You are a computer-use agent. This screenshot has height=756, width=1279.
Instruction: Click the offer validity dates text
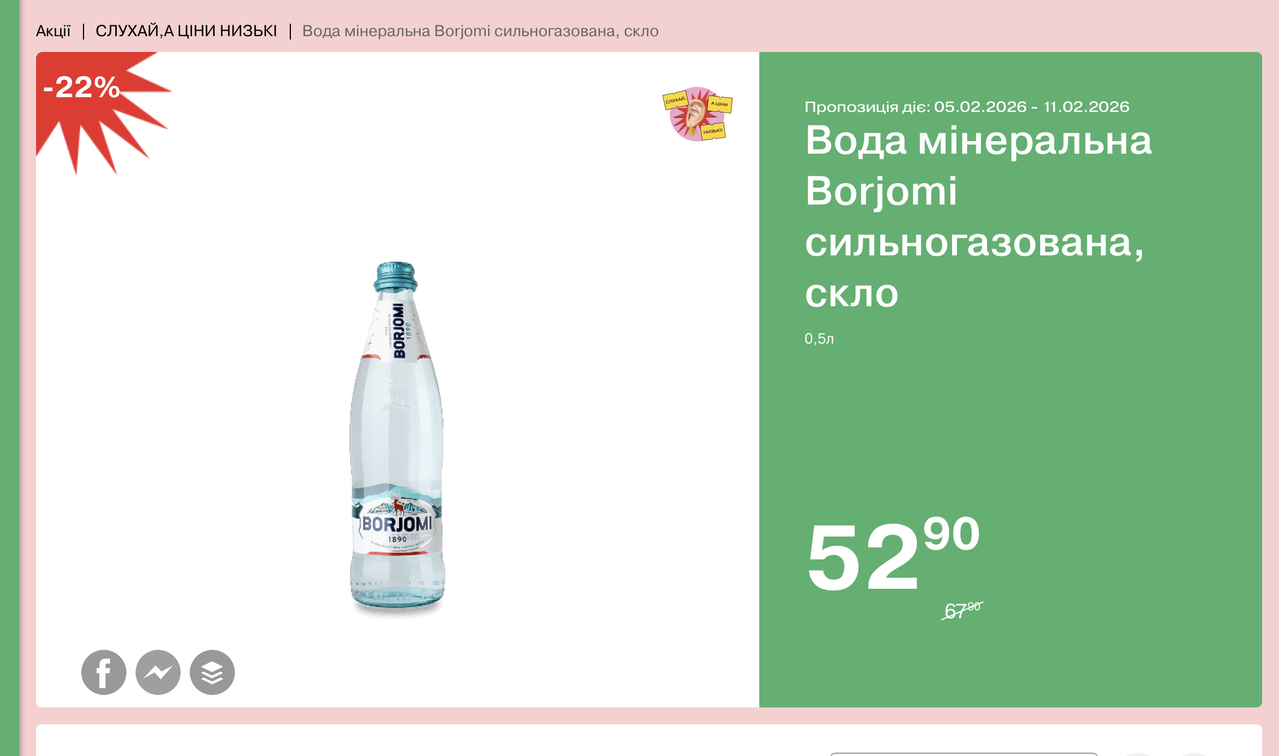[x=967, y=107]
